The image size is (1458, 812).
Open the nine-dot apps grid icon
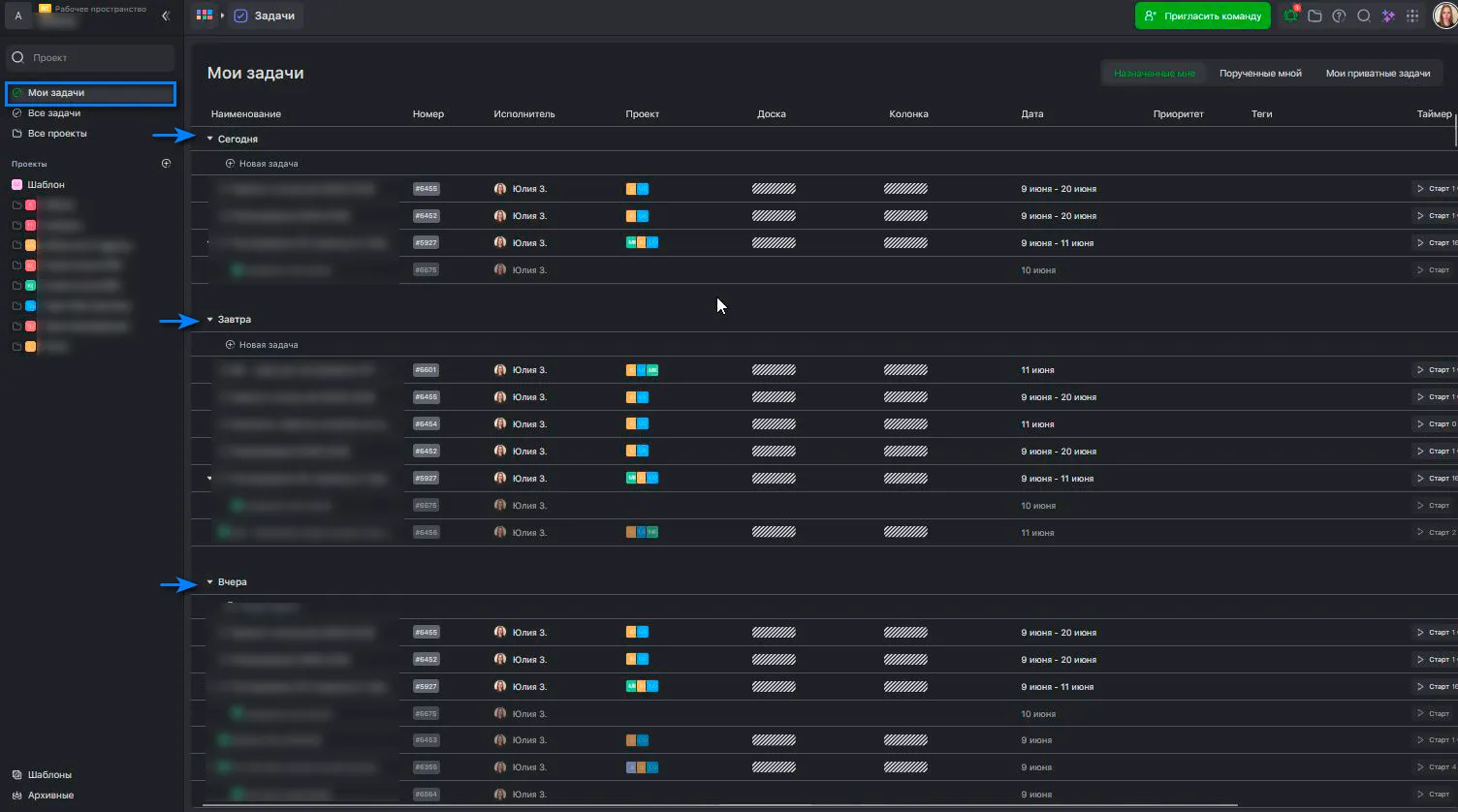pos(1412,16)
